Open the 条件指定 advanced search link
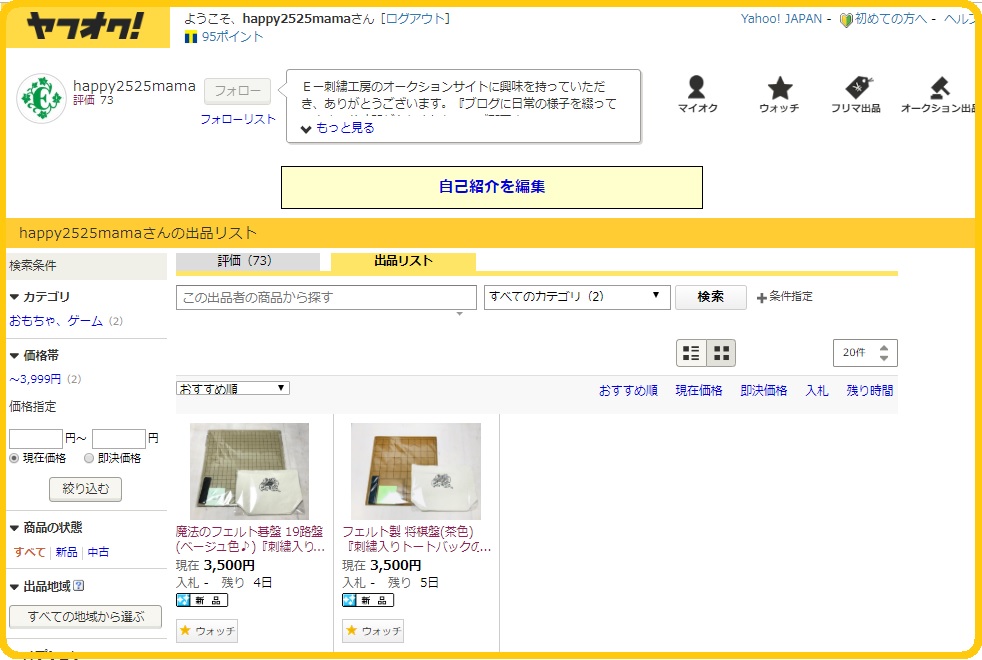The width and height of the screenshot is (982, 660). point(791,297)
